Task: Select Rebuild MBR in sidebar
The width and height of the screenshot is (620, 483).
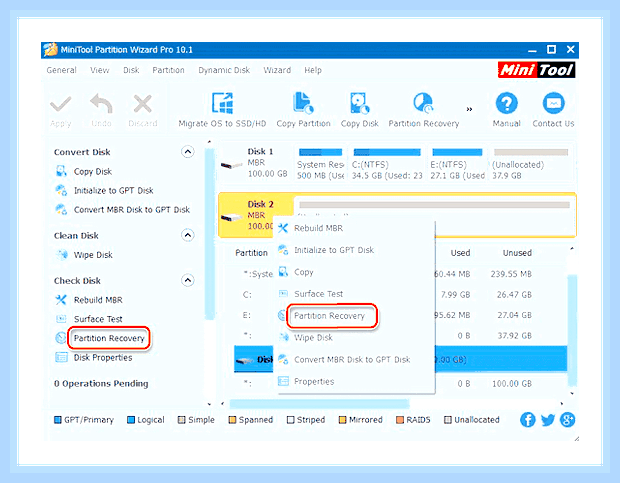Action: pos(98,300)
